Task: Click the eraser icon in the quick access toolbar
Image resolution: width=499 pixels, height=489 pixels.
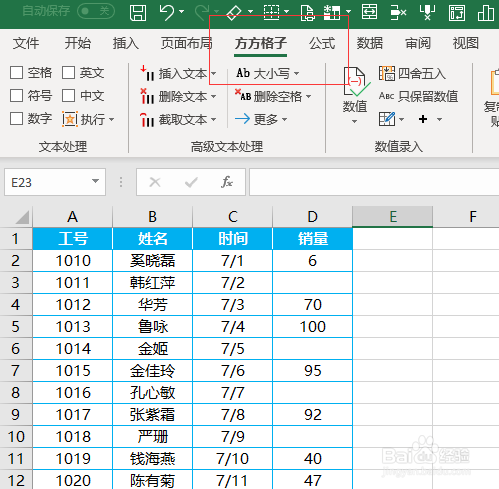Action: click(233, 13)
